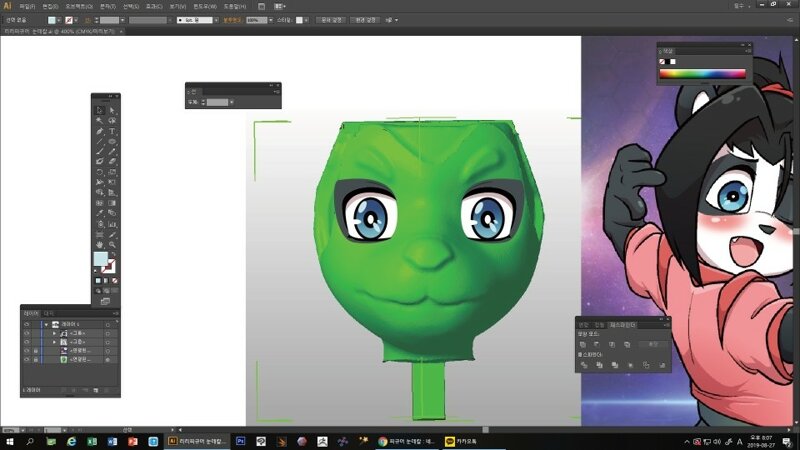This screenshot has height=450, width=800.
Task: Select the Eyedropper tool
Action: tap(99, 213)
